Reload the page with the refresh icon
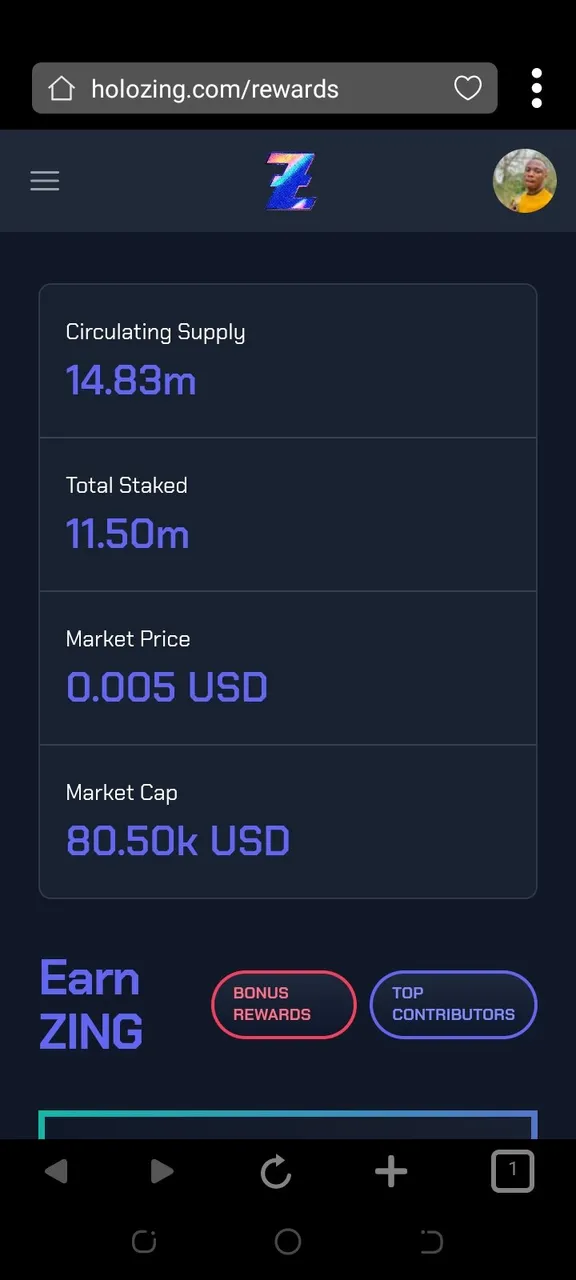 [276, 1171]
